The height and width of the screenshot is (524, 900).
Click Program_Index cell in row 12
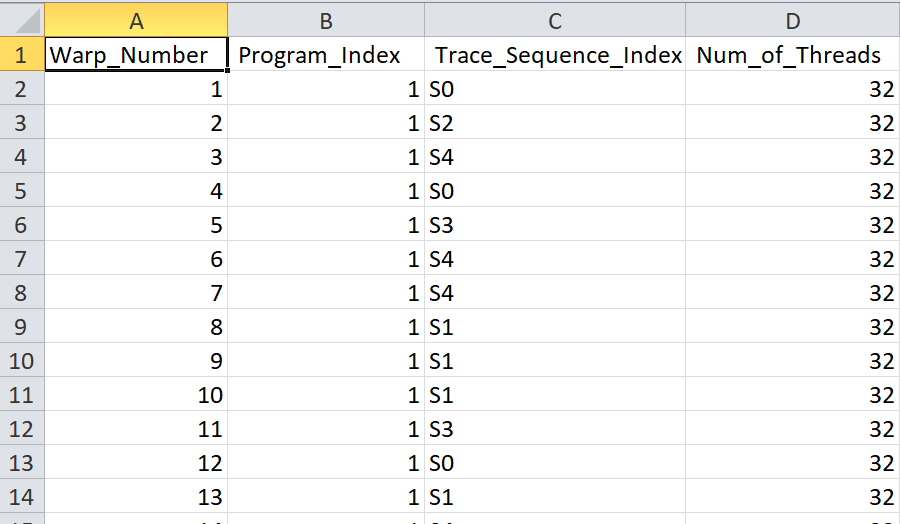pos(326,429)
